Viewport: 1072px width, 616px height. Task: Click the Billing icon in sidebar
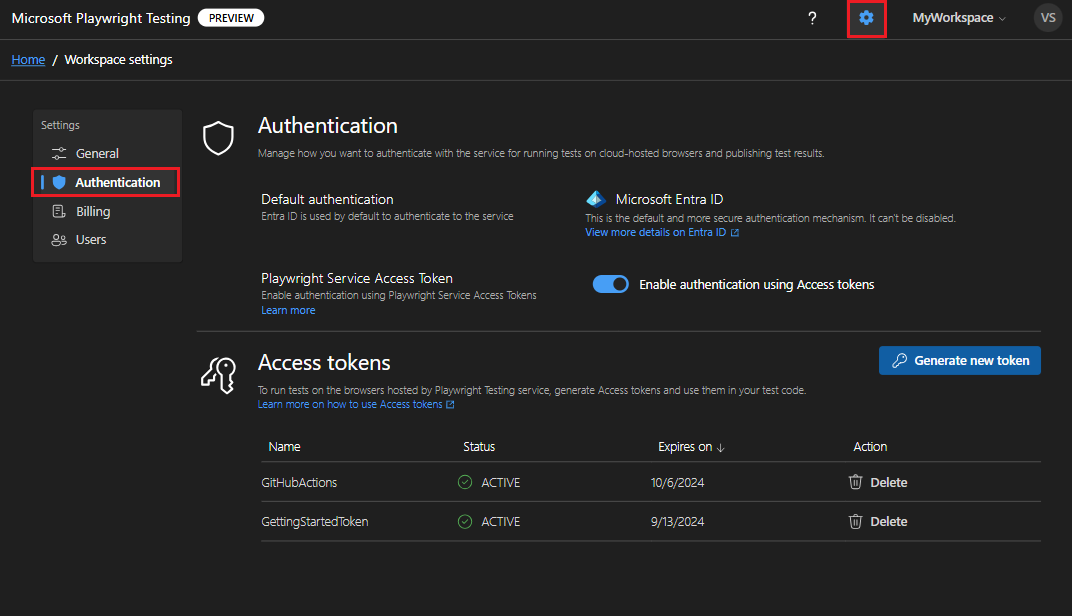58,211
